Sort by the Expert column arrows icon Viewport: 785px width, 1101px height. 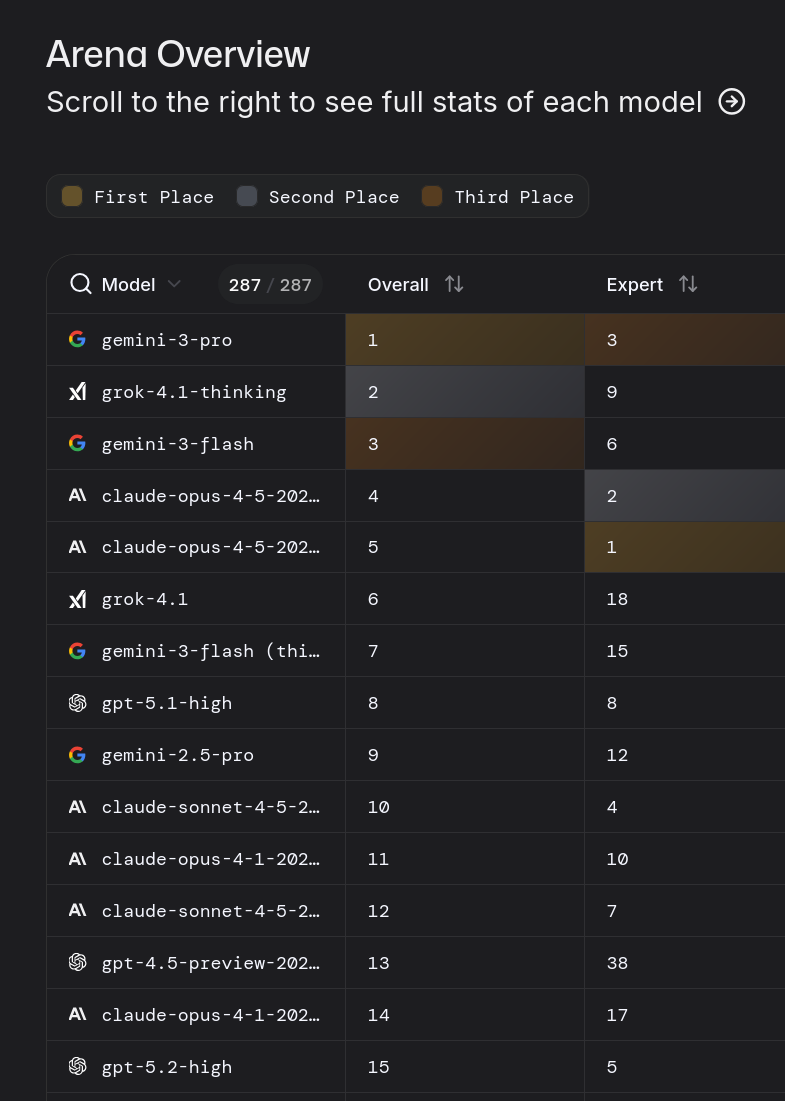tap(688, 285)
